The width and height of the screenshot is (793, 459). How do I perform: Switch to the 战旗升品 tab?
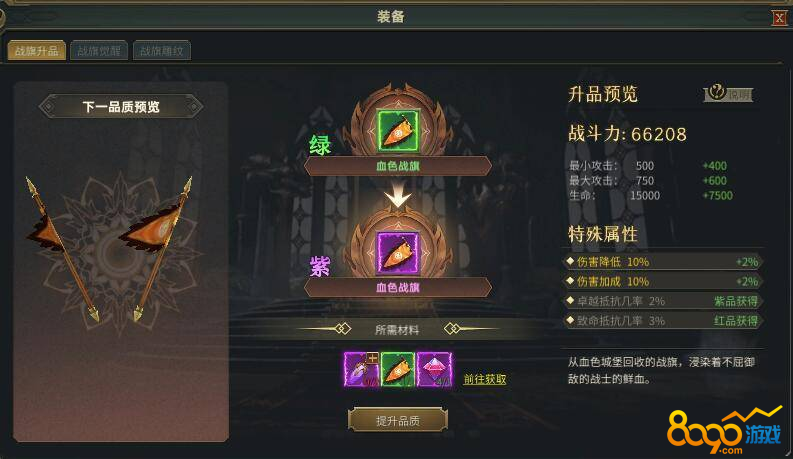pyautogui.click(x=36, y=51)
